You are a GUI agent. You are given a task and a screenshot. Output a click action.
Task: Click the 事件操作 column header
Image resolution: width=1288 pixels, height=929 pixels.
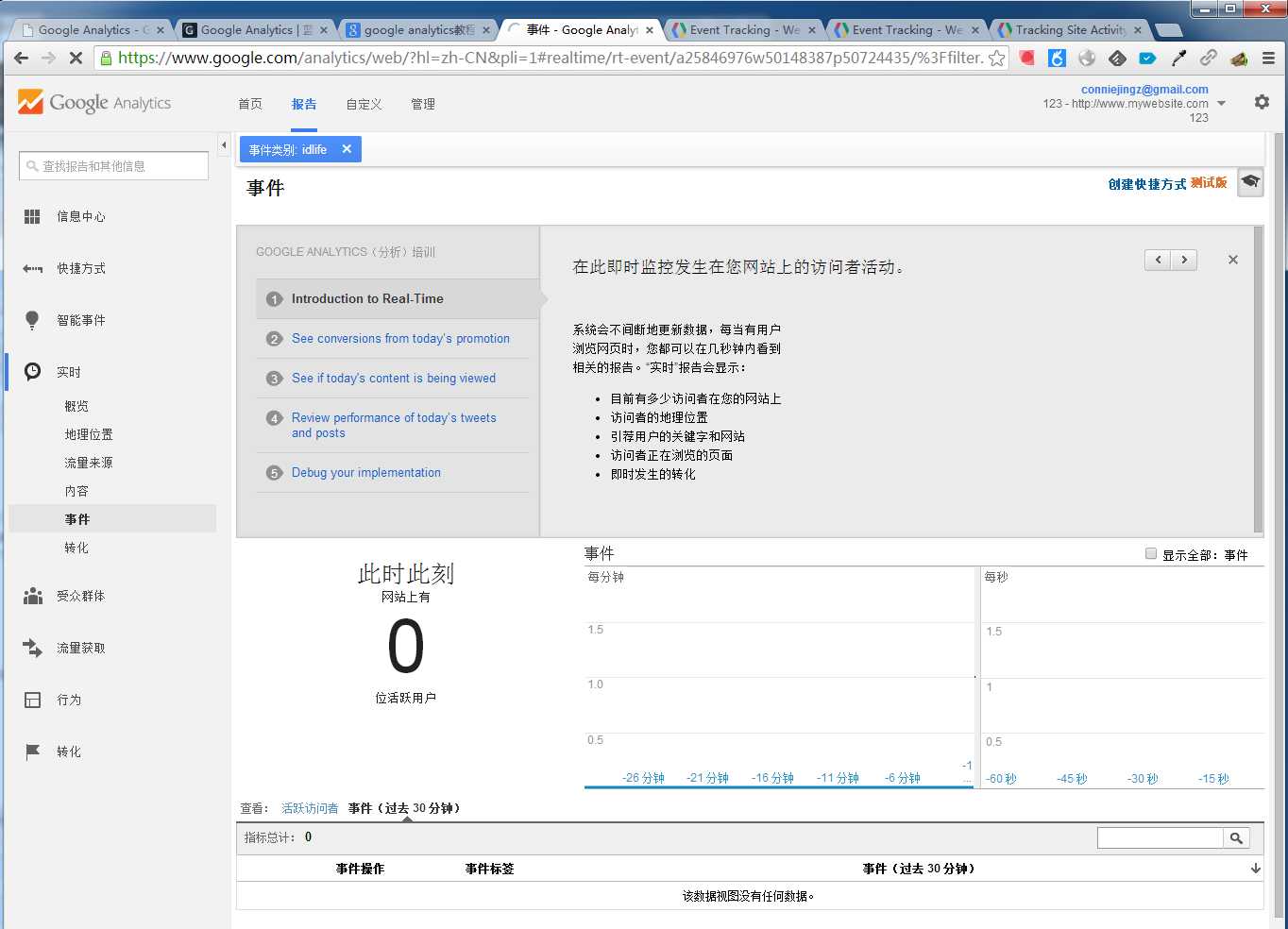[x=360, y=869]
